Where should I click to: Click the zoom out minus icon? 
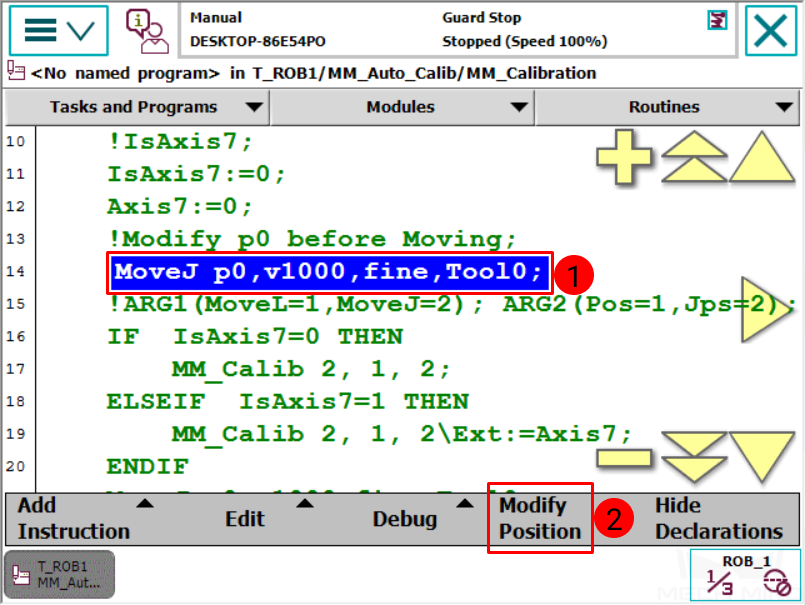(x=624, y=458)
